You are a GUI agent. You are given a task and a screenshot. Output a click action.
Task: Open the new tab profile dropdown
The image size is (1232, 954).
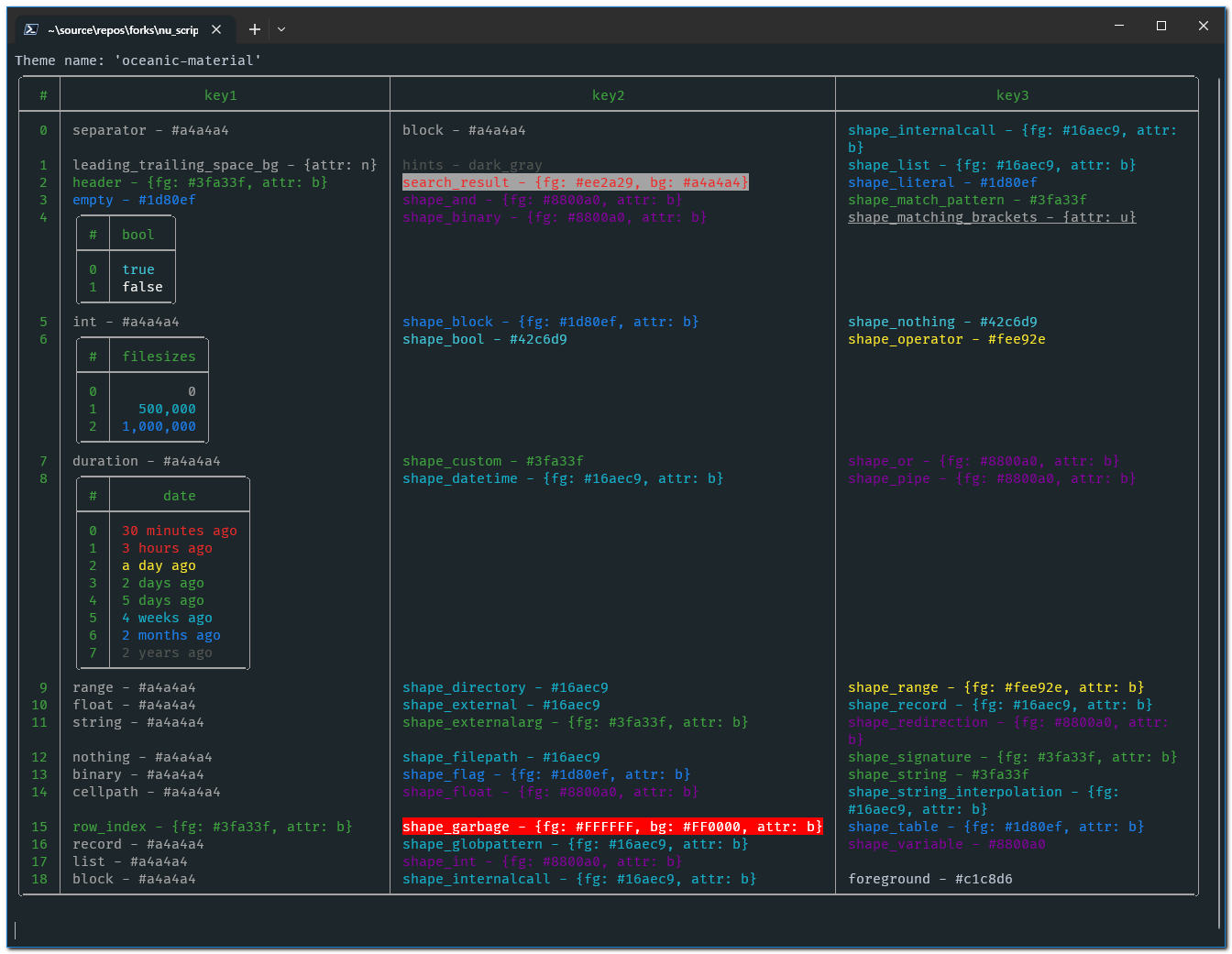point(281,29)
